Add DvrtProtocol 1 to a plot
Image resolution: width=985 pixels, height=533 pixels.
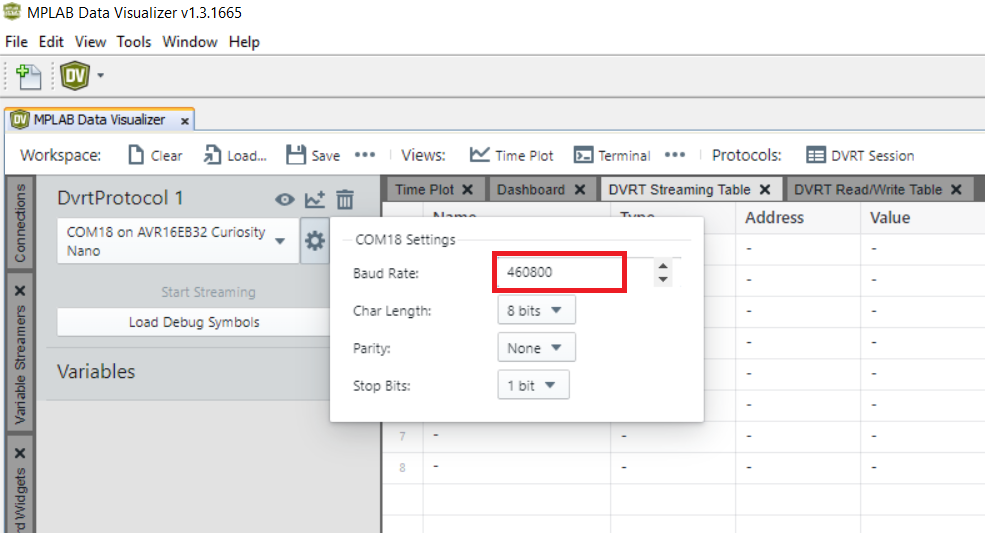tap(315, 199)
